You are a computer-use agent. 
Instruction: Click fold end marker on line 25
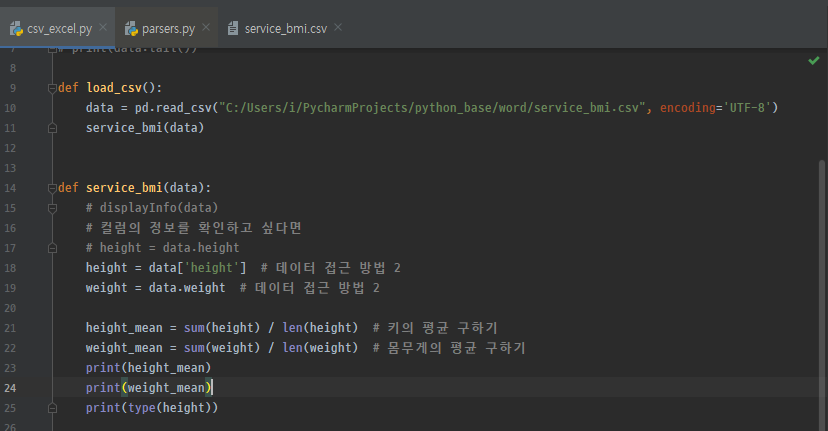point(52,408)
